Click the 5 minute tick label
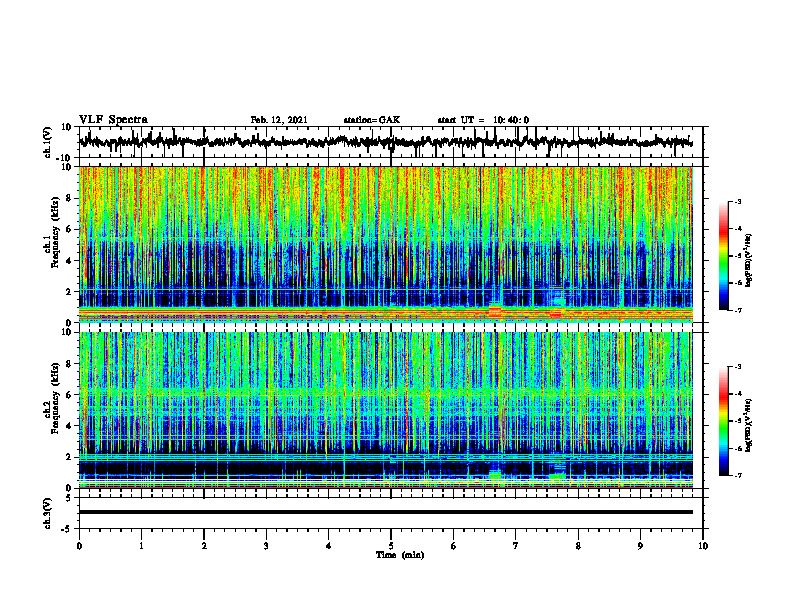792x612 pixels. tap(391, 546)
